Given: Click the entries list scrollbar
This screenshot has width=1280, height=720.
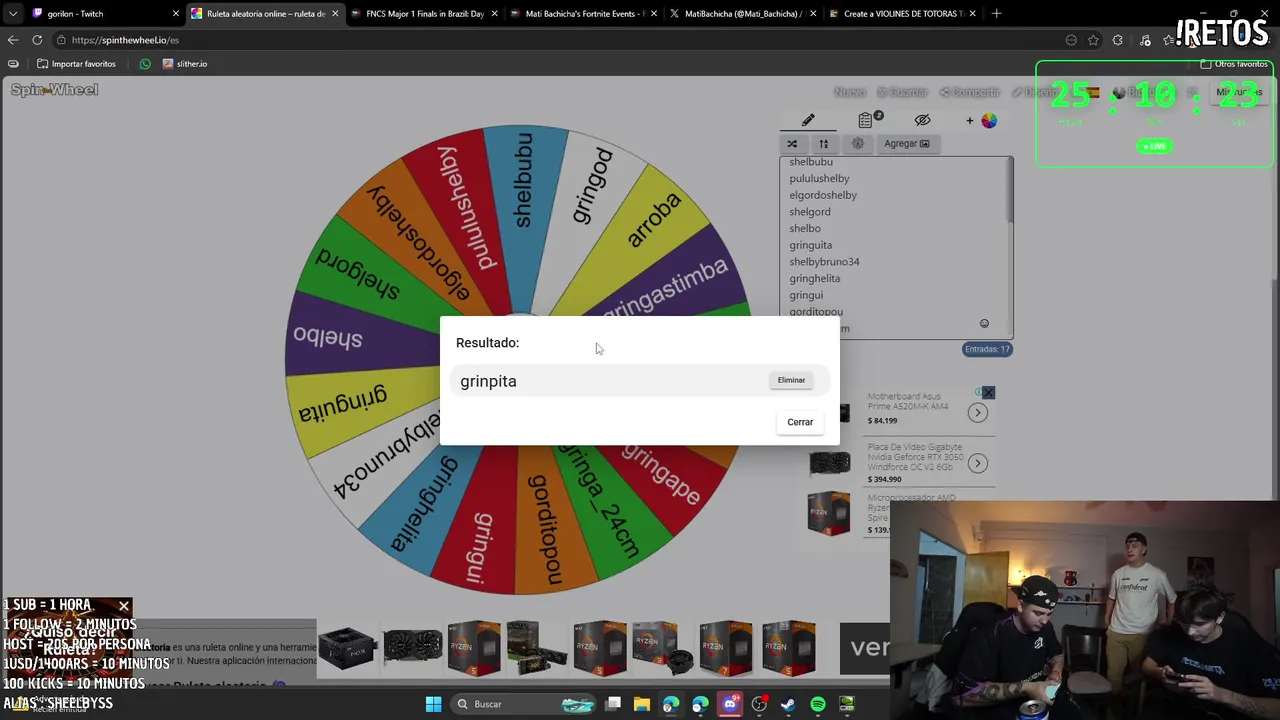Looking at the screenshot, I should [x=1009, y=190].
